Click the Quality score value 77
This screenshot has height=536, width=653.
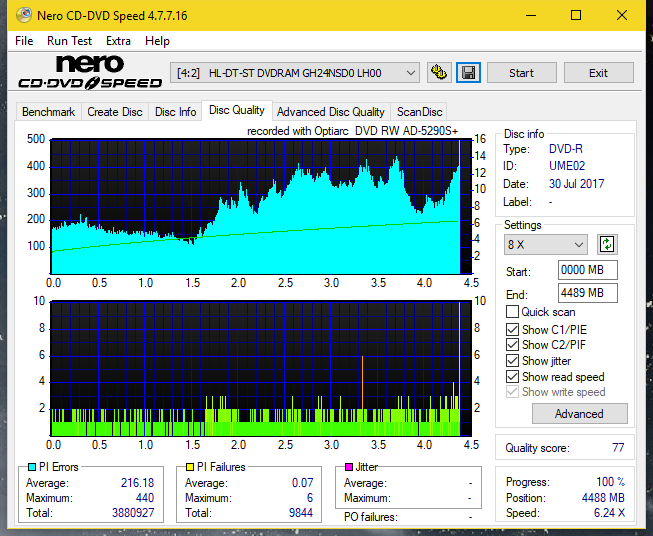618,448
